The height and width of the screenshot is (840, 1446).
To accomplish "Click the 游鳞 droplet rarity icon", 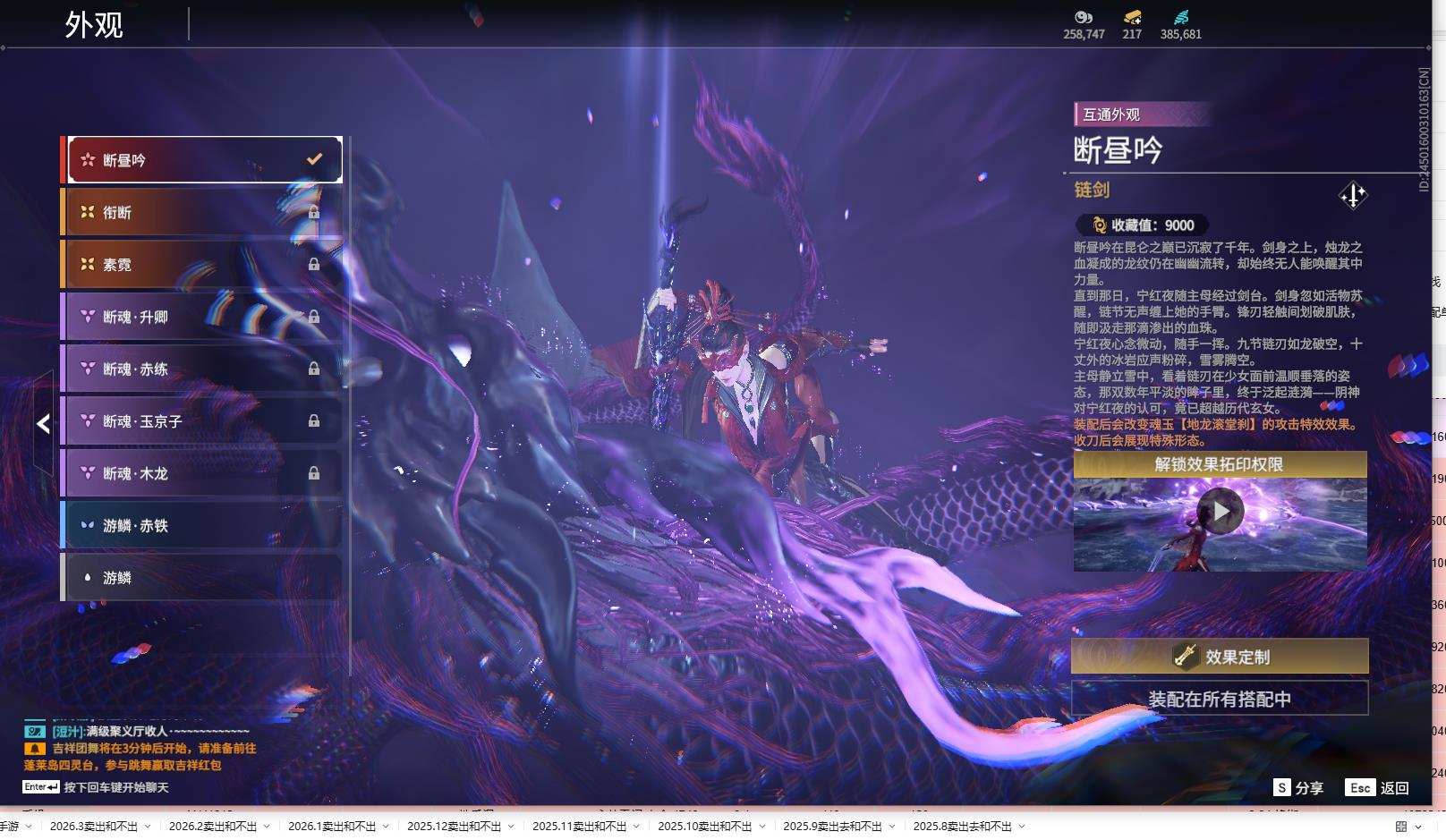I will point(88,578).
